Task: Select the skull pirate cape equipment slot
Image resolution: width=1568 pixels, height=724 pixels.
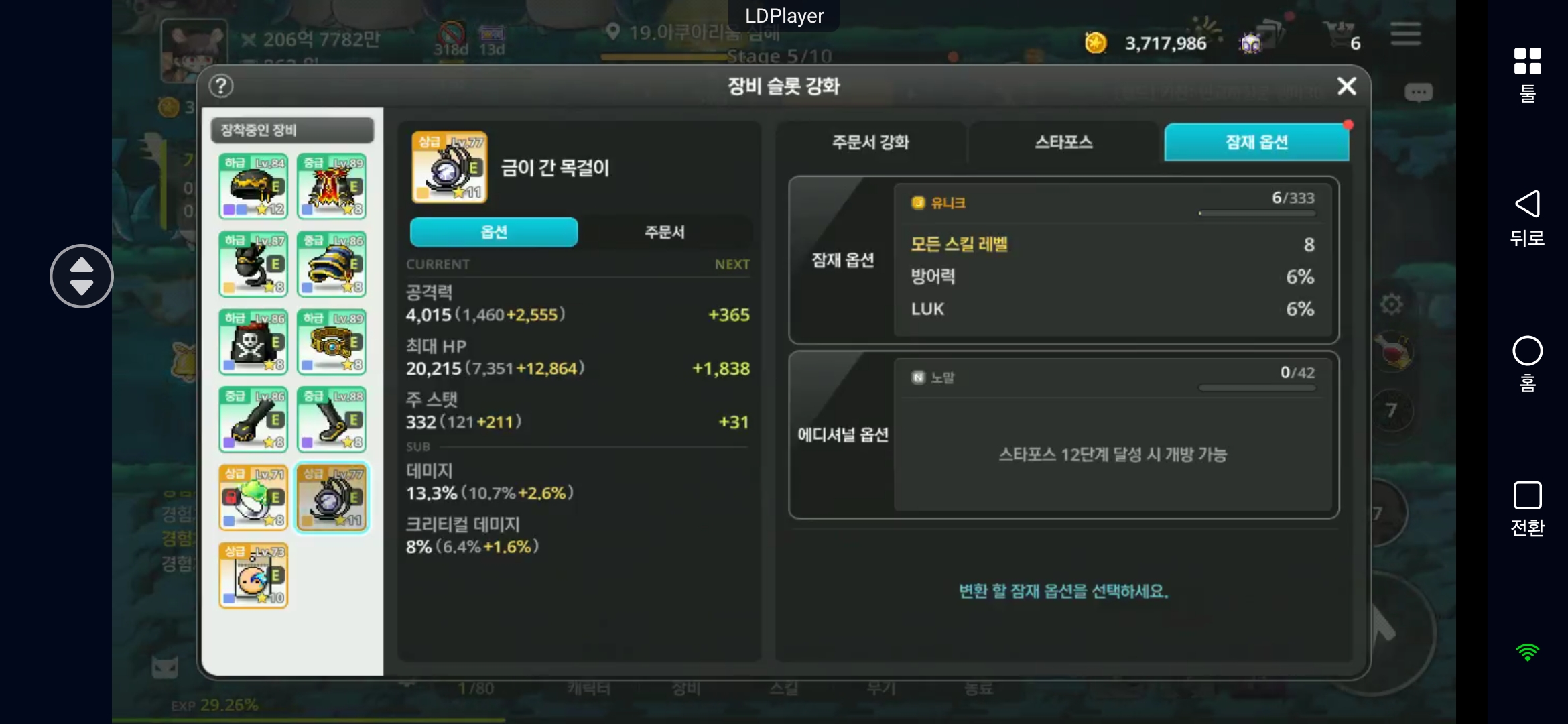Action: pyautogui.click(x=253, y=341)
